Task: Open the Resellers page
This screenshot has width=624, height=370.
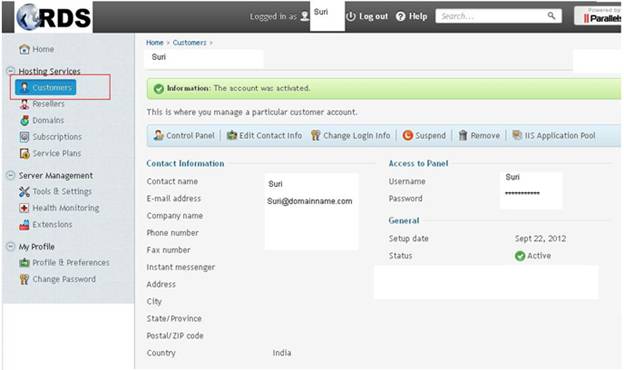Action: [x=48, y=104]
